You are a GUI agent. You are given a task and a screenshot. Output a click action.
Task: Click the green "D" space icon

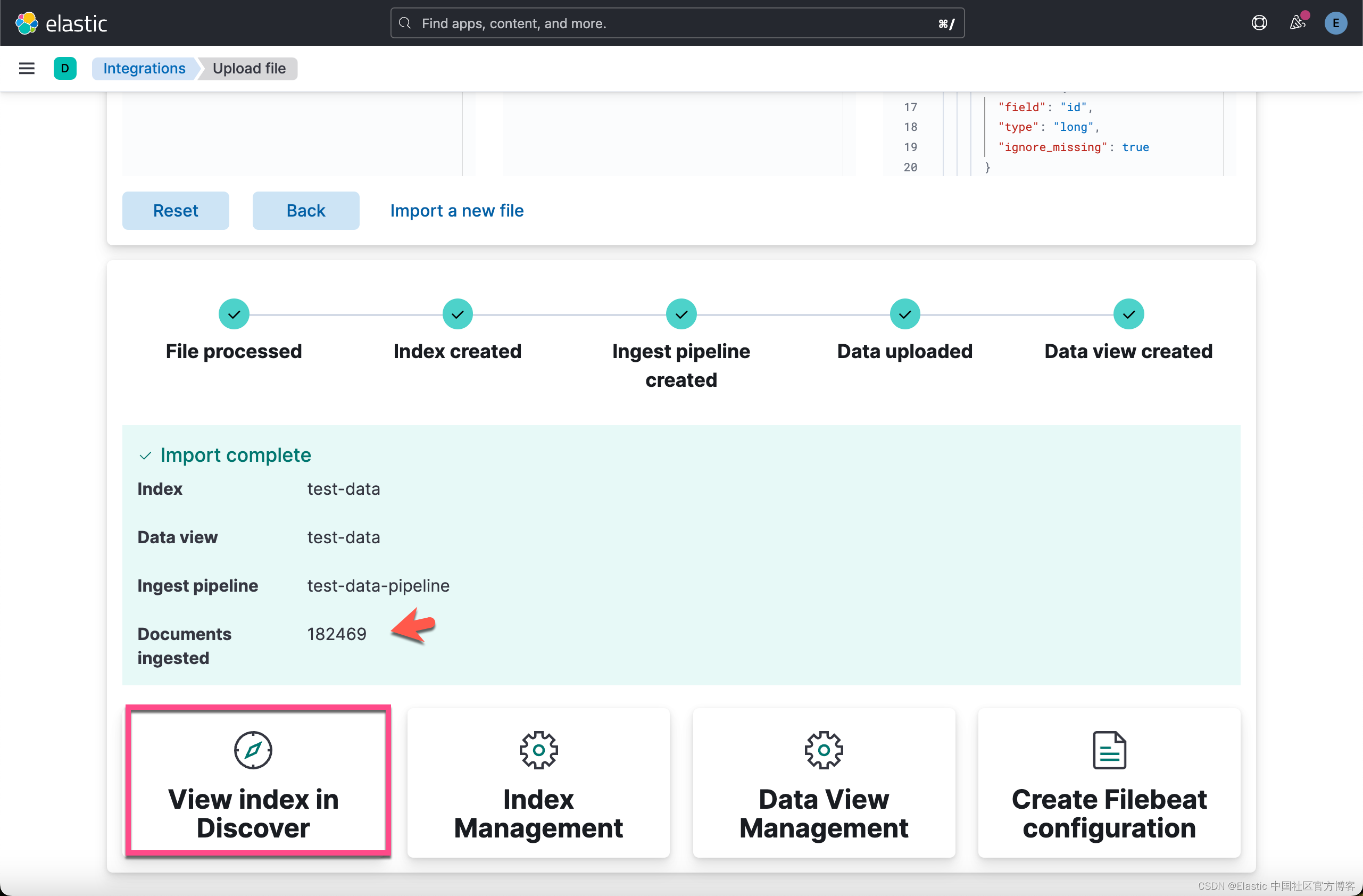coord(65,68)
